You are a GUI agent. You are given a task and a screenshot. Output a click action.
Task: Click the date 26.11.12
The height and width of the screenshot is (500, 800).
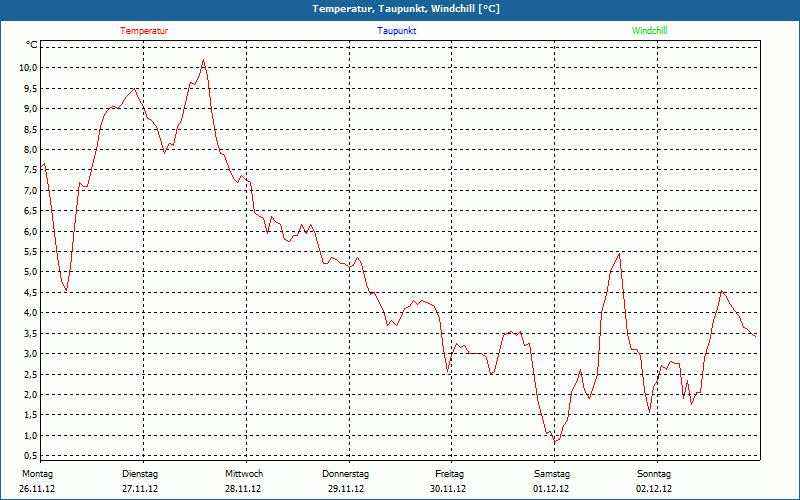coord(37,489)
